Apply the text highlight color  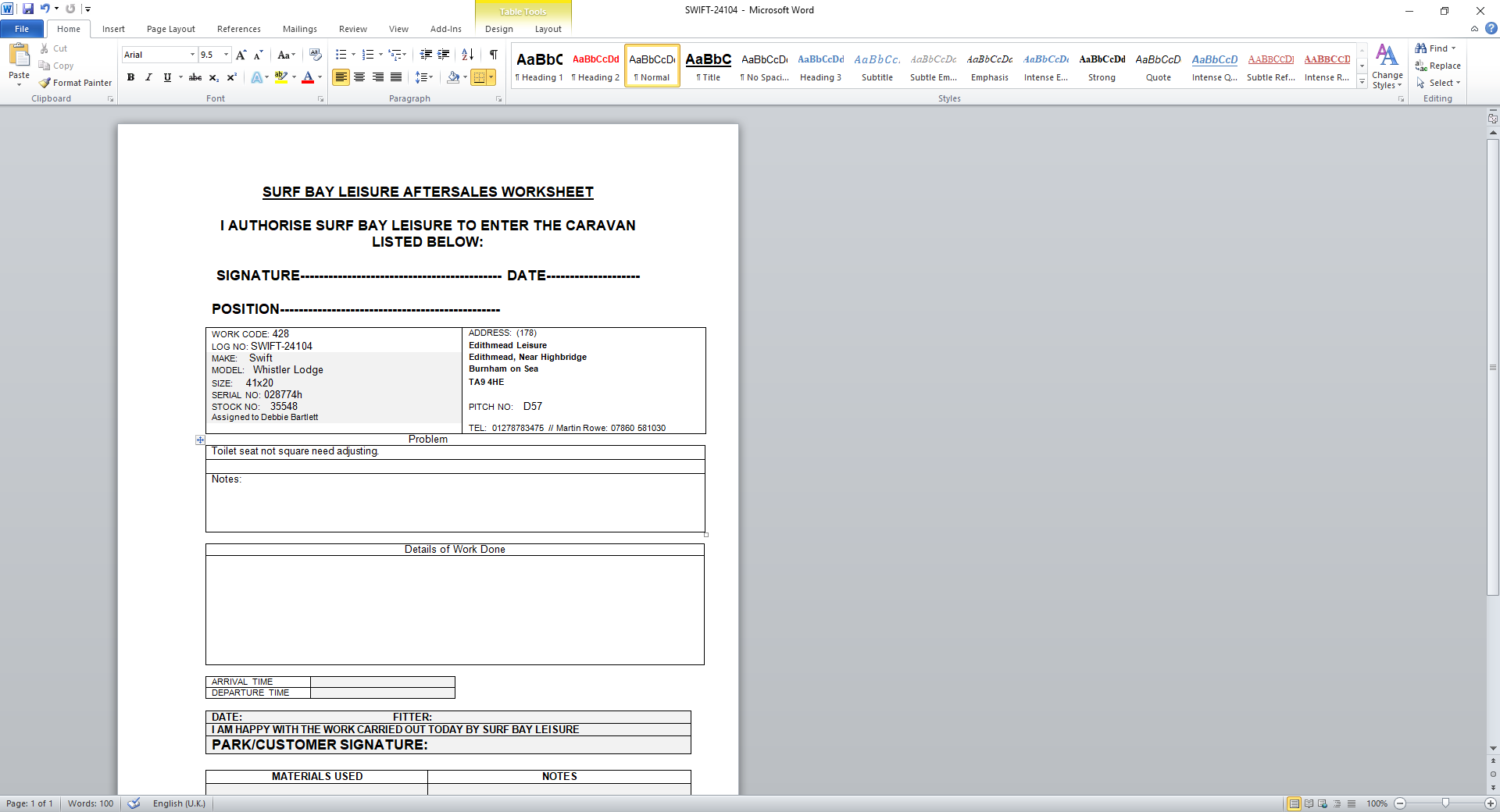point(281,77)
